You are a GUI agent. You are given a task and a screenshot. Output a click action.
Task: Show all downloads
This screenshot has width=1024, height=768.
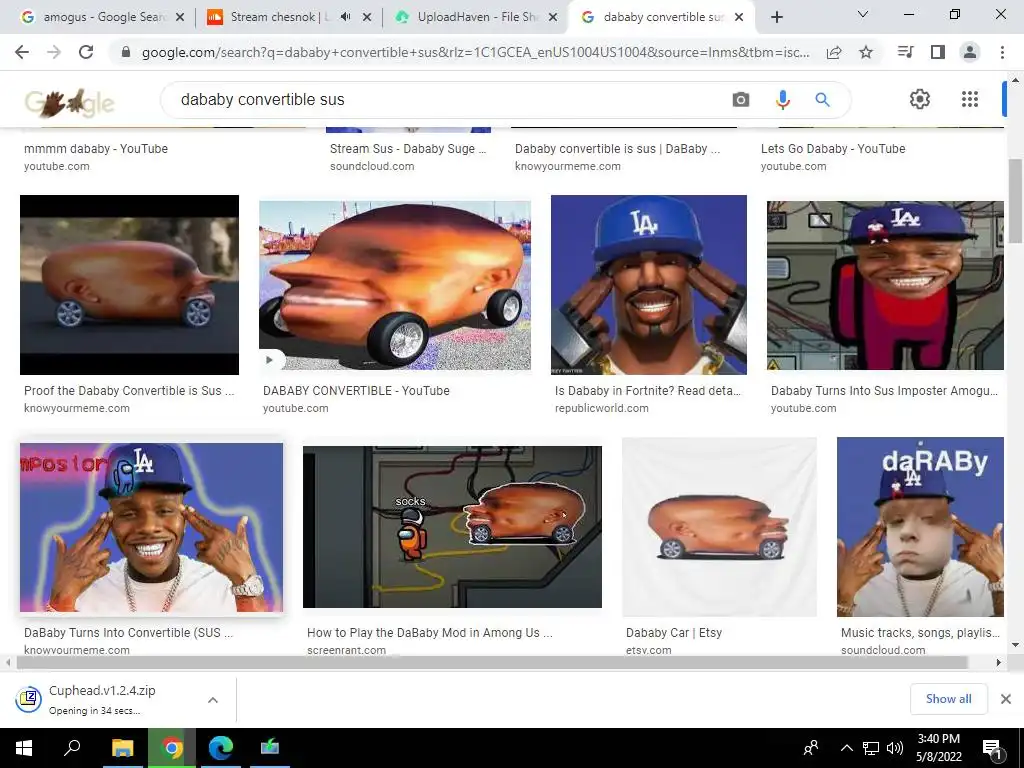point(948,699)
